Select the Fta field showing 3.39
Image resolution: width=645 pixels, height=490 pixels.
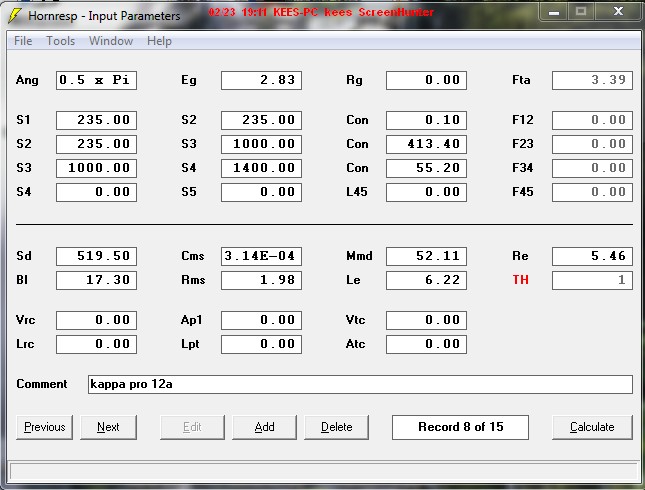592,80
